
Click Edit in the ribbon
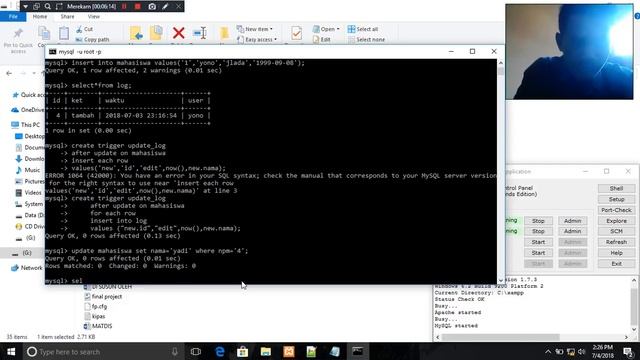(322, 40)
